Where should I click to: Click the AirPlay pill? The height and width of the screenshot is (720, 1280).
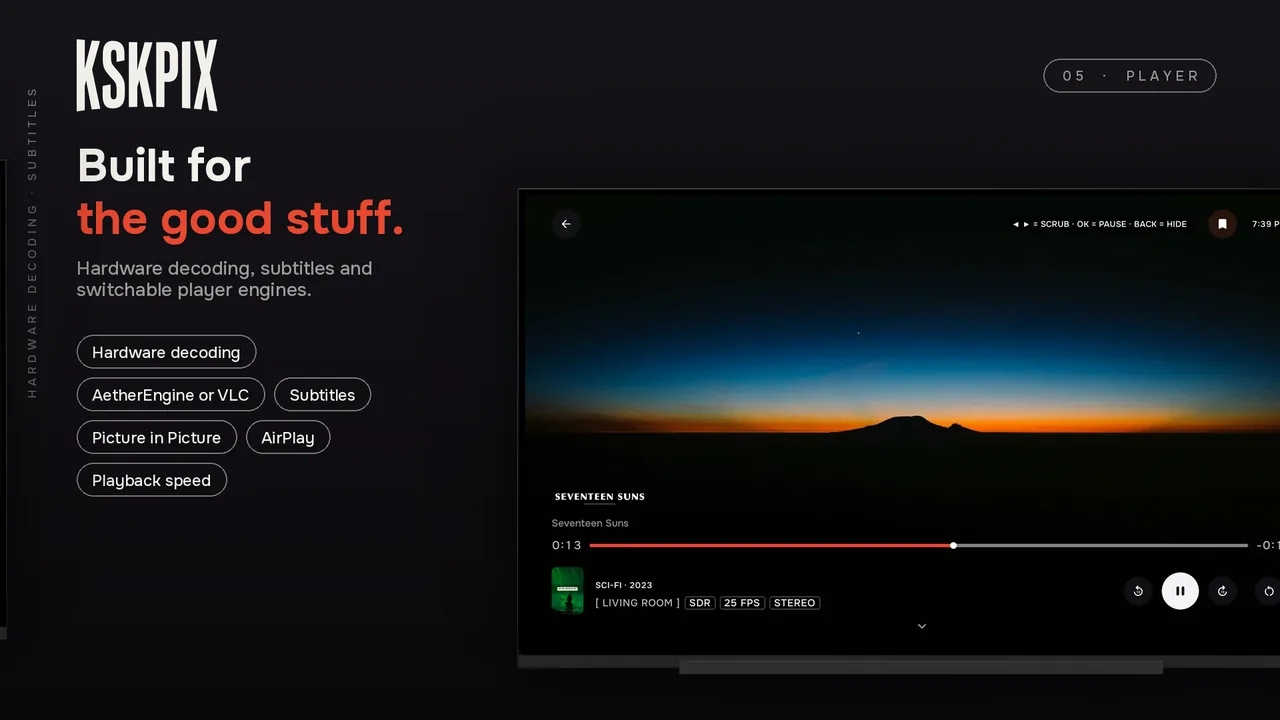coord(288,438)
